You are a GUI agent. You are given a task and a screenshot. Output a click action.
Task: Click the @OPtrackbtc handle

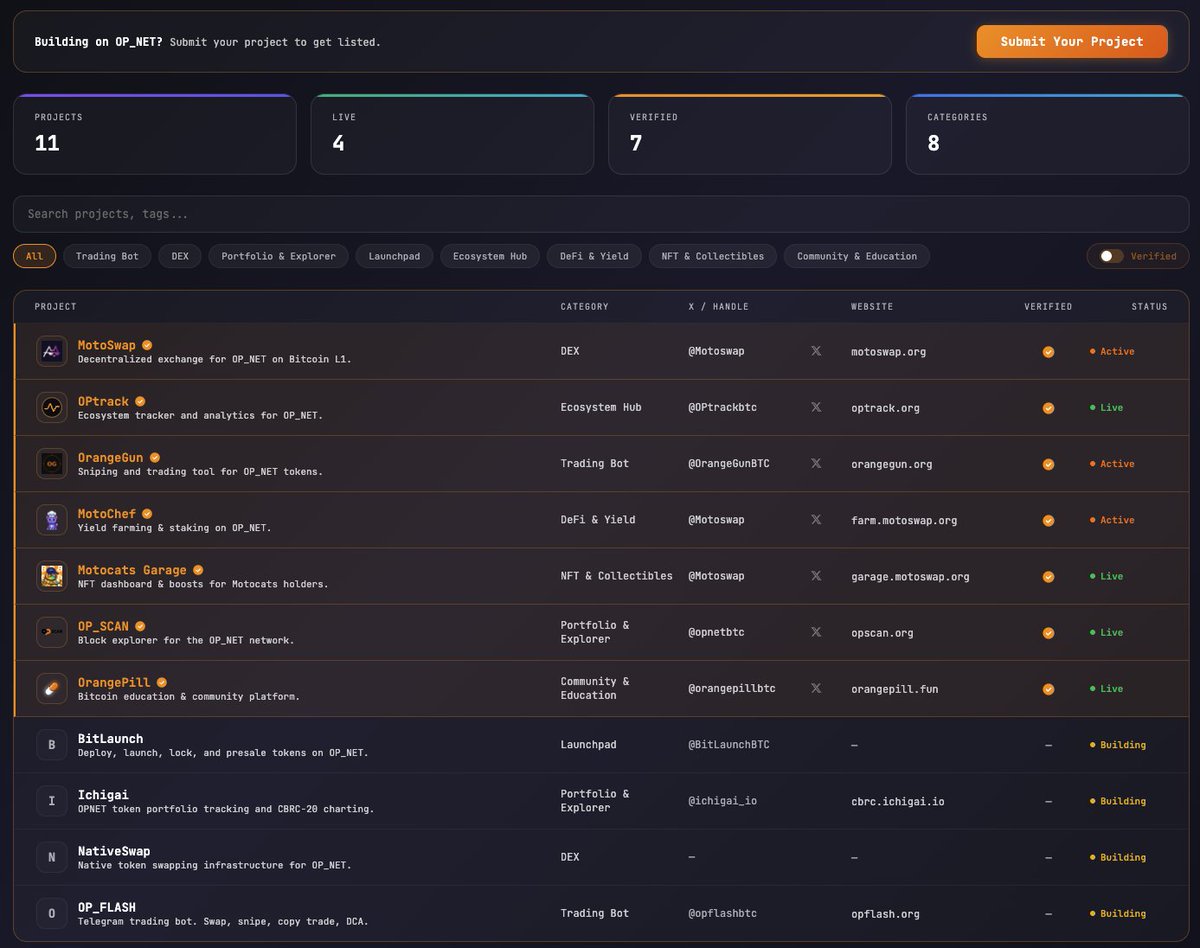click(x=723, y=407)
